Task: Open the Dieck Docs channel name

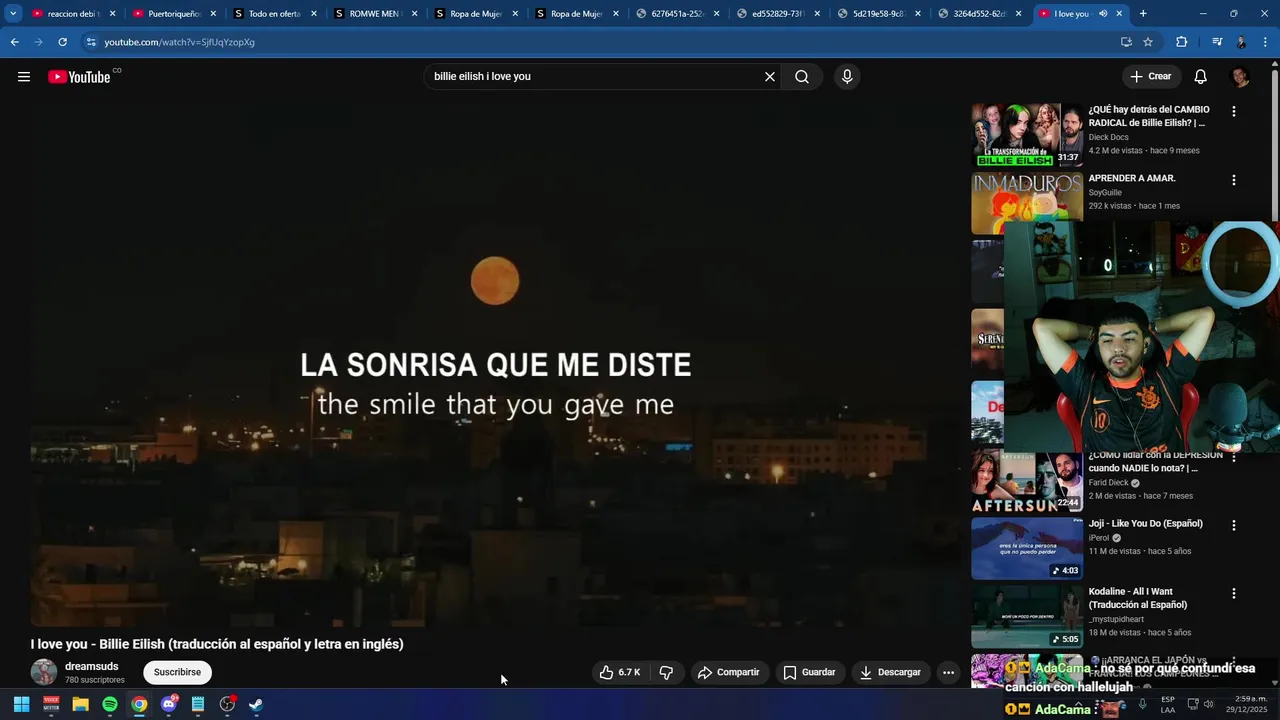Action: tap(1108, 137)
